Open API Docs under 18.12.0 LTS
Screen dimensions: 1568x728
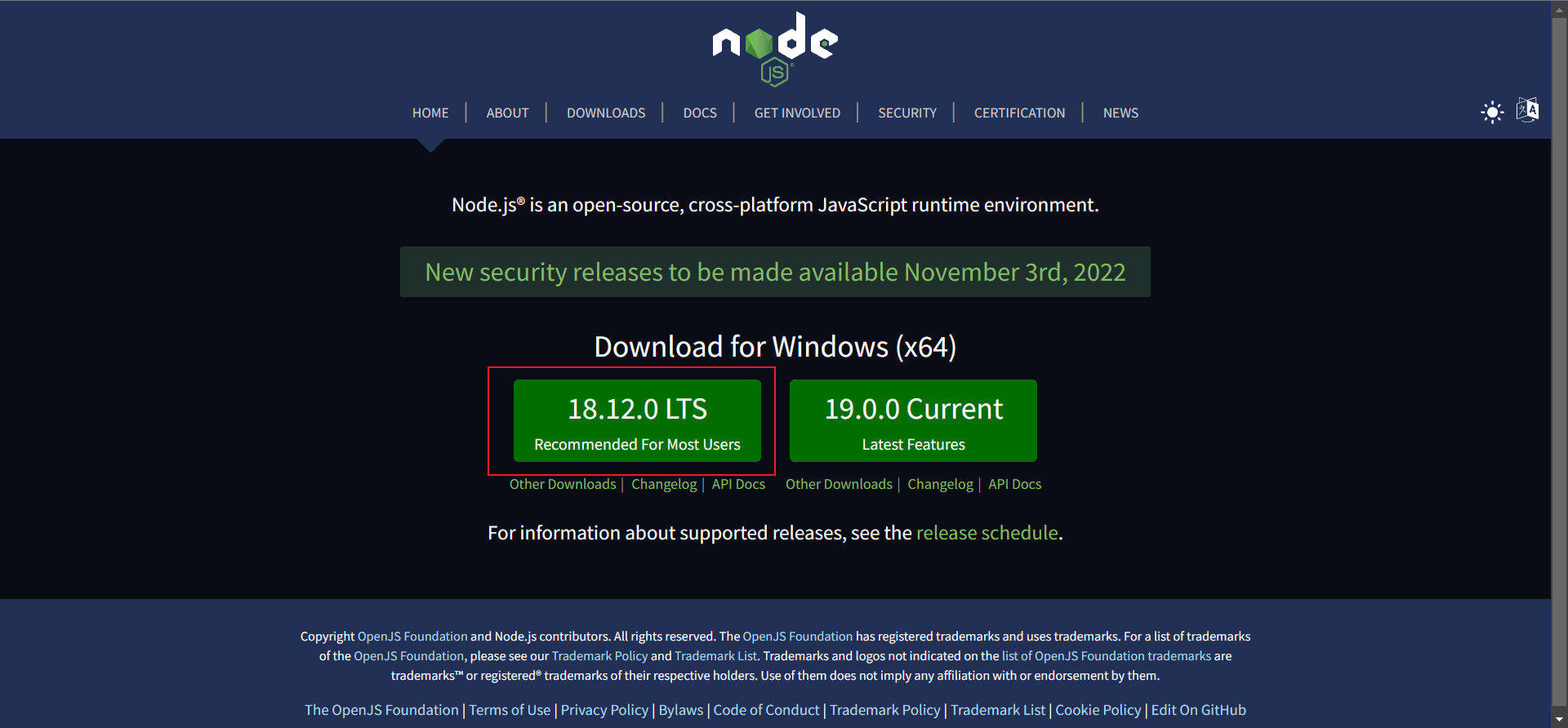[x=738, y=484]
